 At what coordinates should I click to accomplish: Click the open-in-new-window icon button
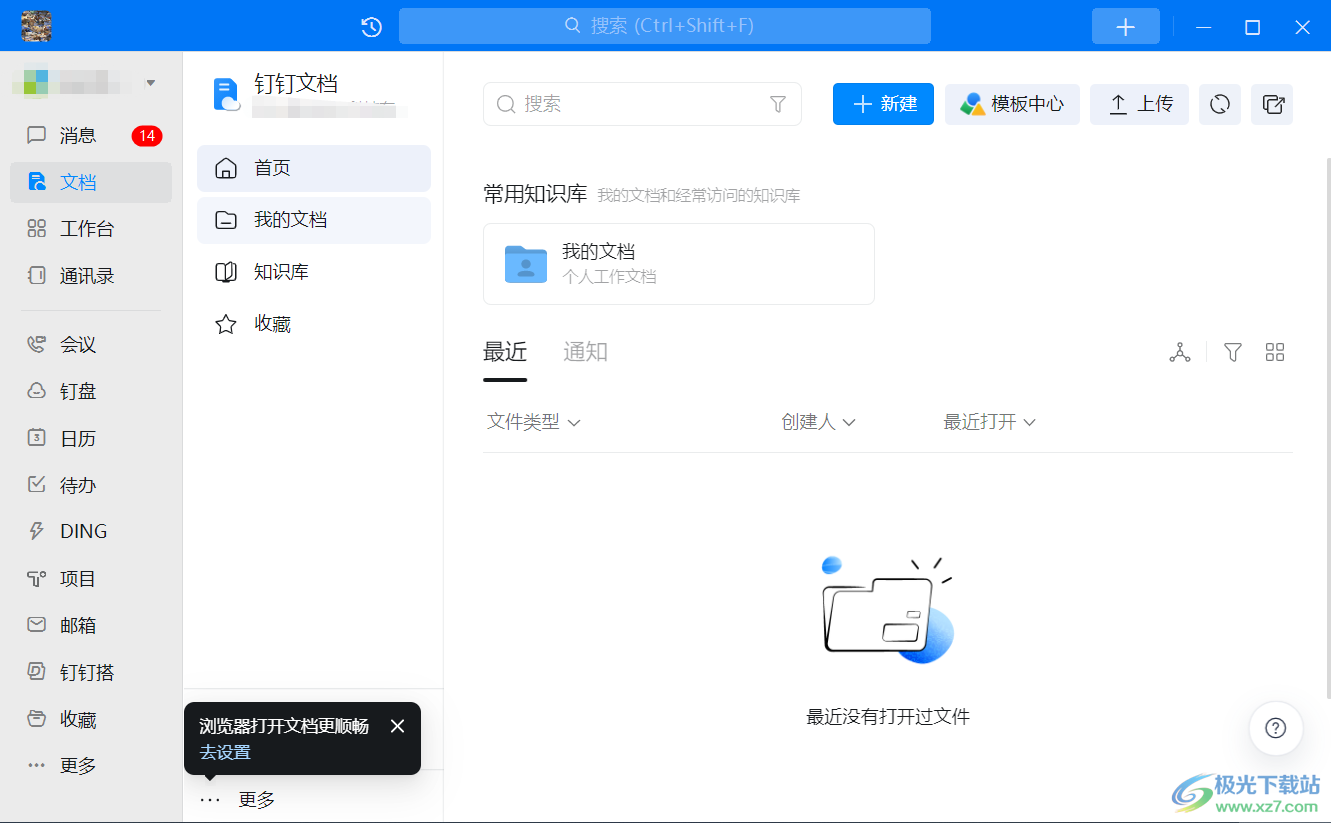click(1272, 104)
